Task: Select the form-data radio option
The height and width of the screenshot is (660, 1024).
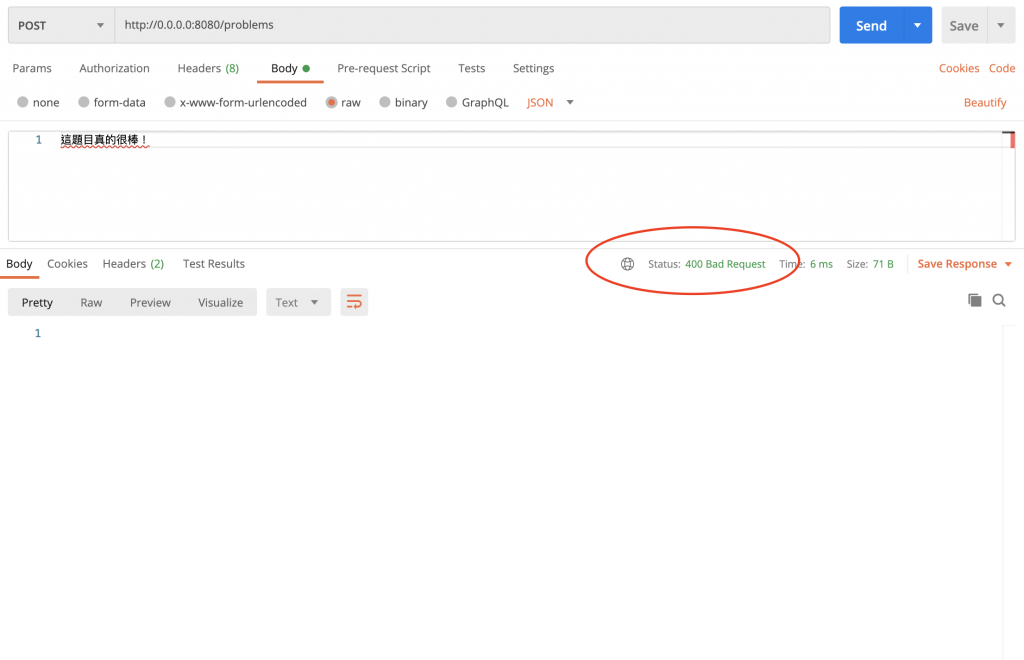Action: pos(84,102)
